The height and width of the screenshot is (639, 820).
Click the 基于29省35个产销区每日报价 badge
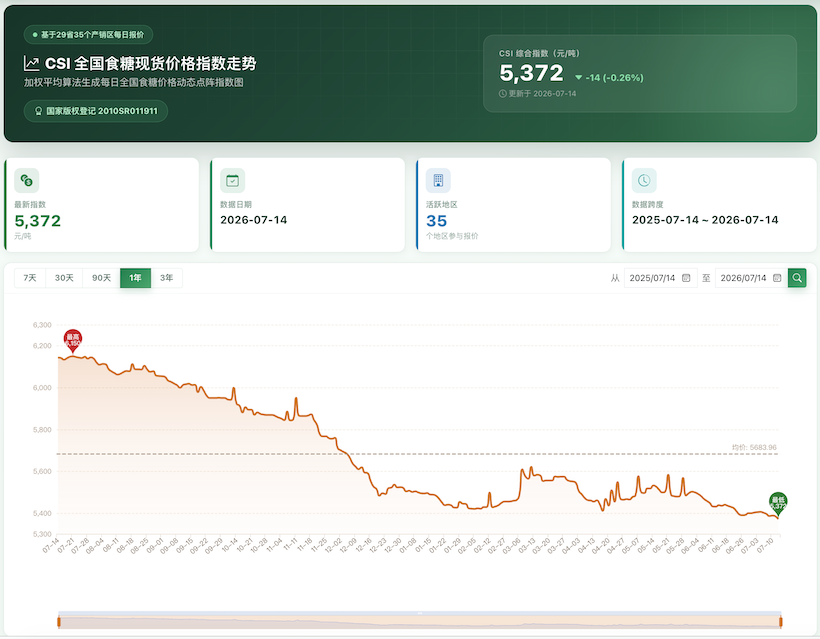88,35
